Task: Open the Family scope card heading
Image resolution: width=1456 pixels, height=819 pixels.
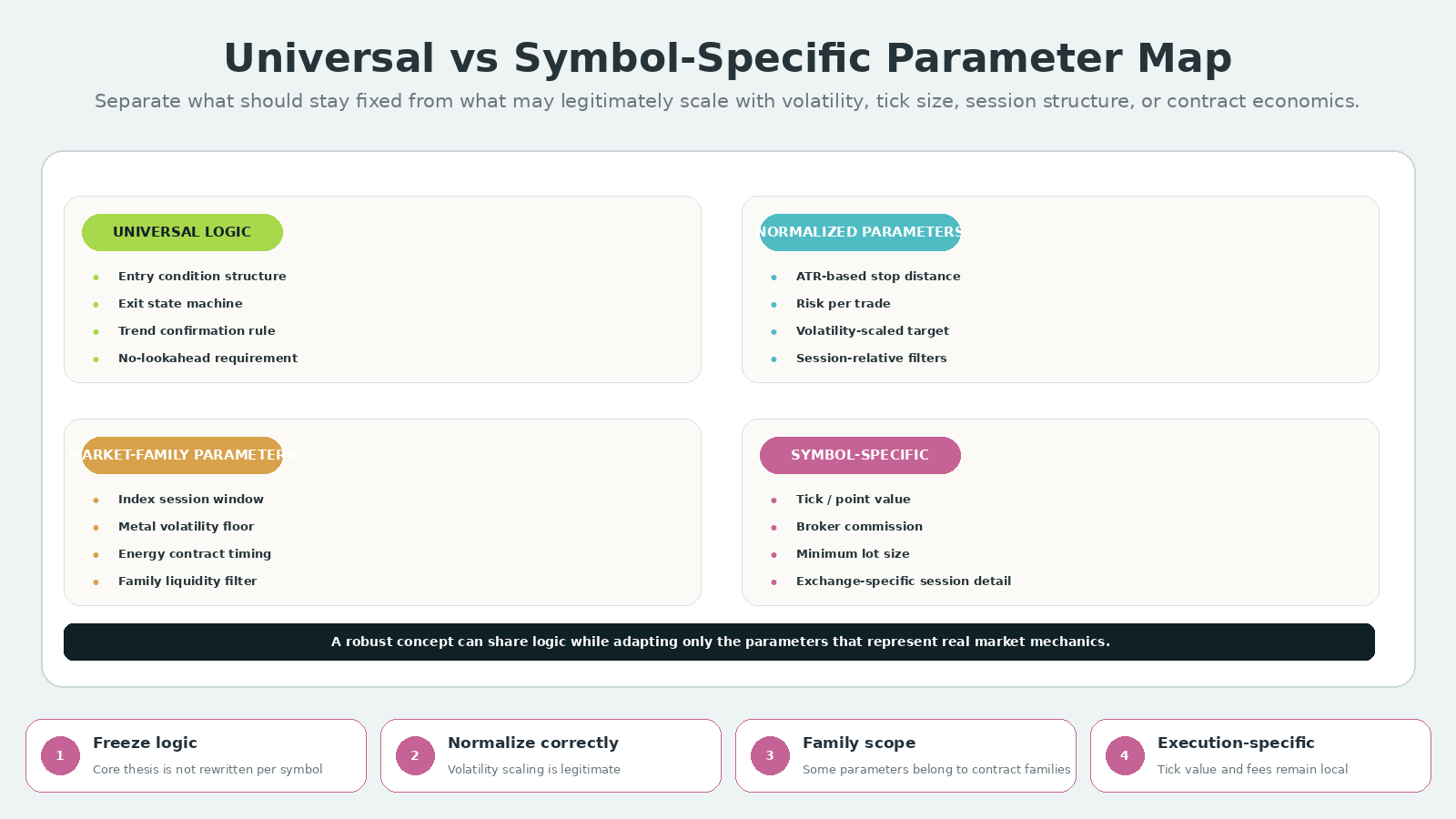Action: tap(859, 743)
